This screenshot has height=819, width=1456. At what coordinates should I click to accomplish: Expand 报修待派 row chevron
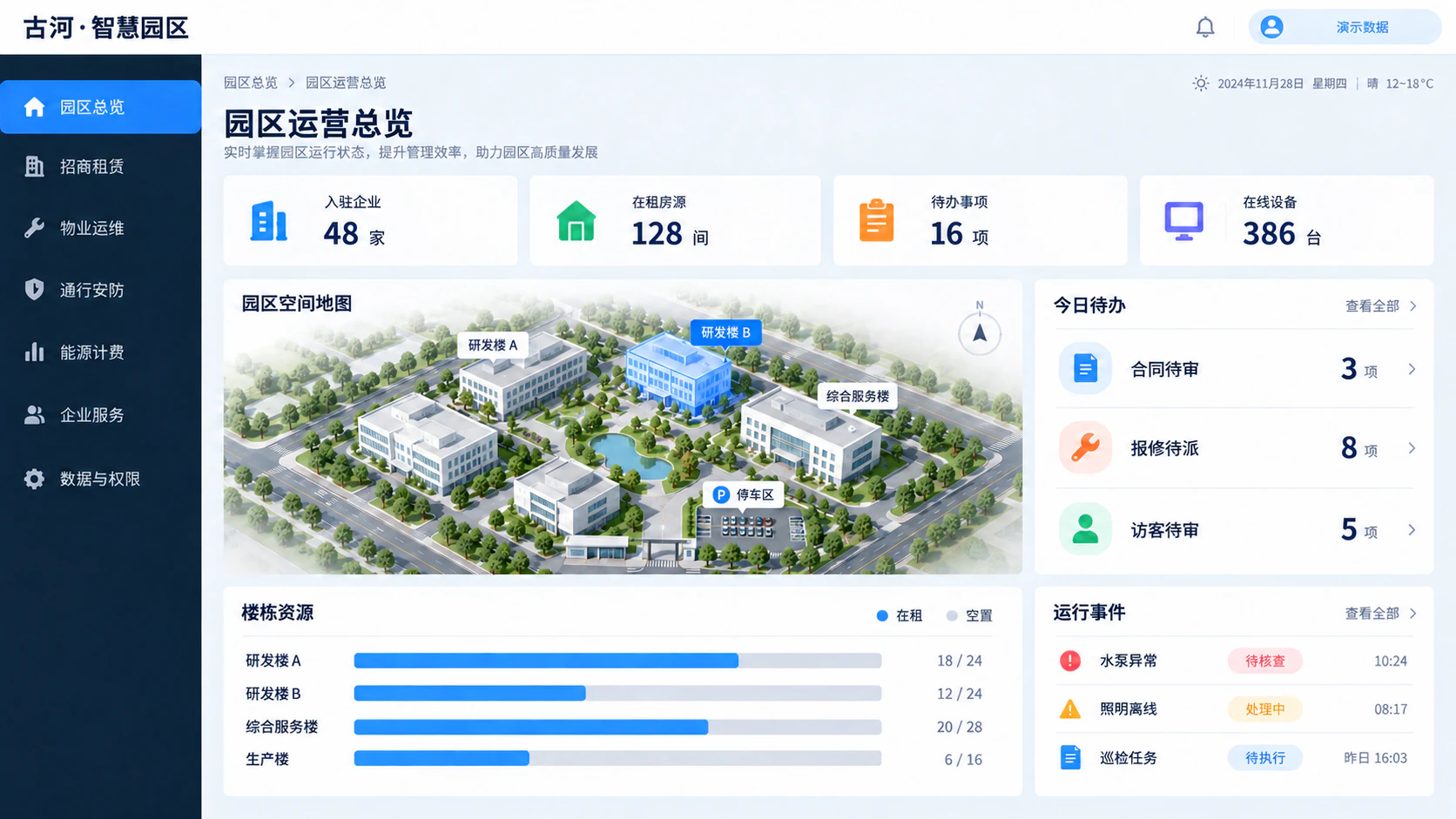point(1412,448)
